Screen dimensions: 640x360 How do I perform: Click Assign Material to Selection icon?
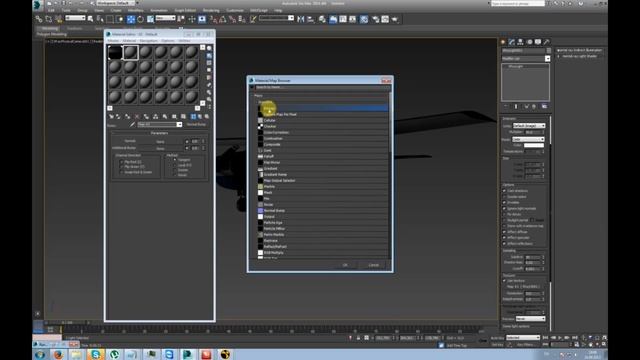(128, 117)
